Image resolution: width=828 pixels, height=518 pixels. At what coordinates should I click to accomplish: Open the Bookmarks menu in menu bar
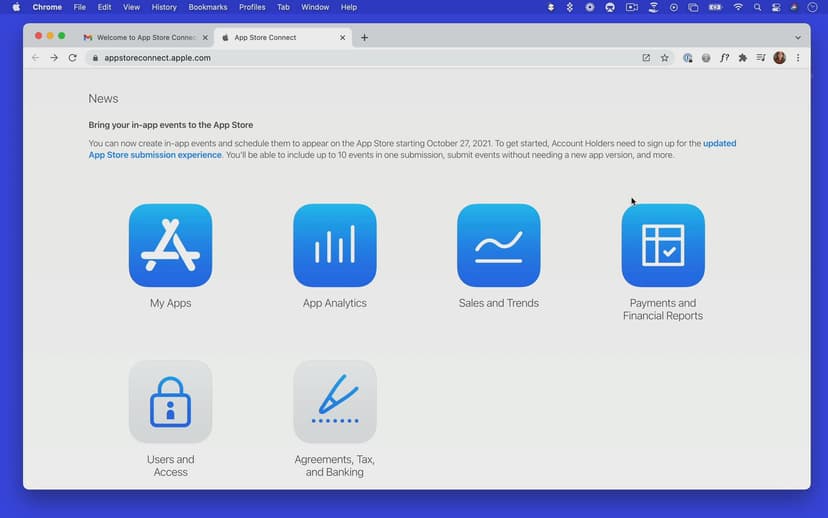207,7
